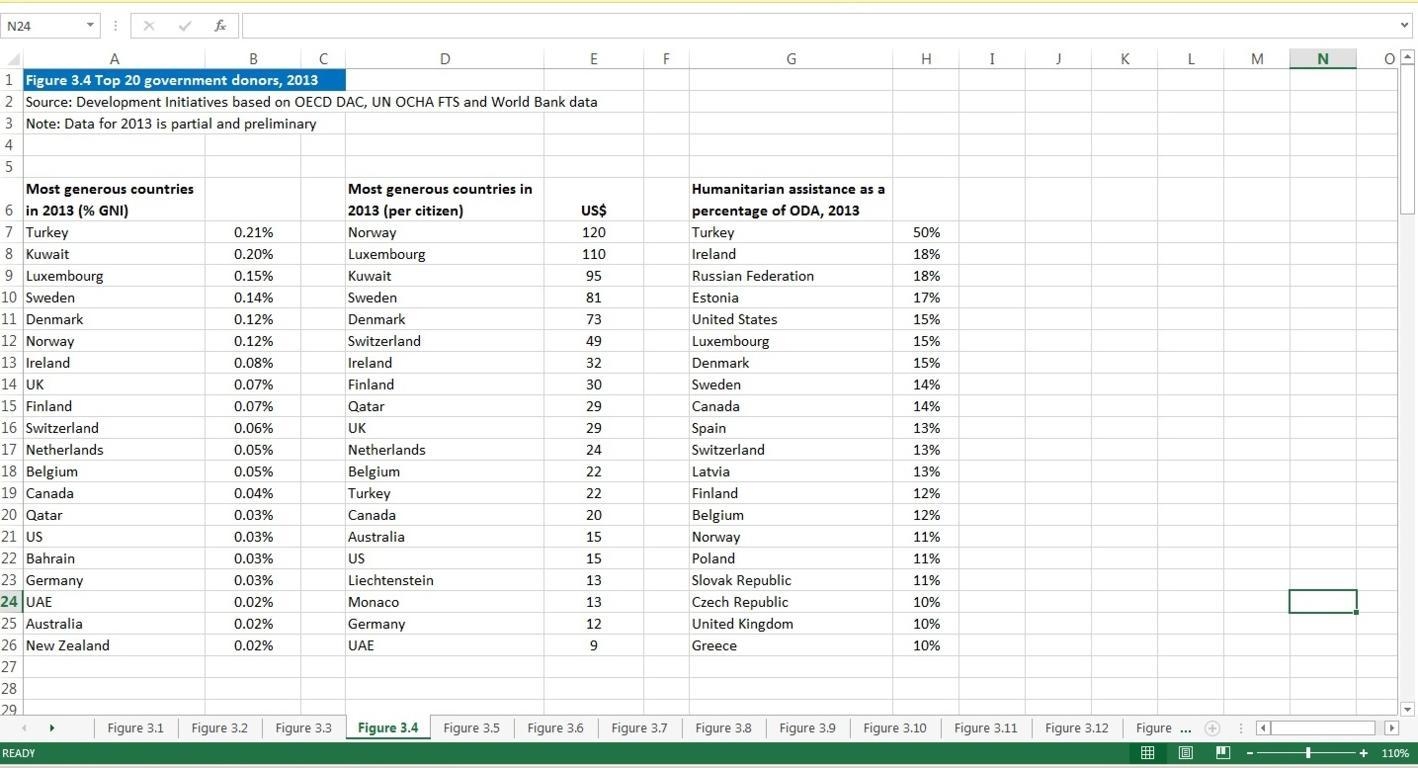The width and height of the screenshot is (1418, 768).
Task: Click inside the formula bar input
Action: (818, 26)
